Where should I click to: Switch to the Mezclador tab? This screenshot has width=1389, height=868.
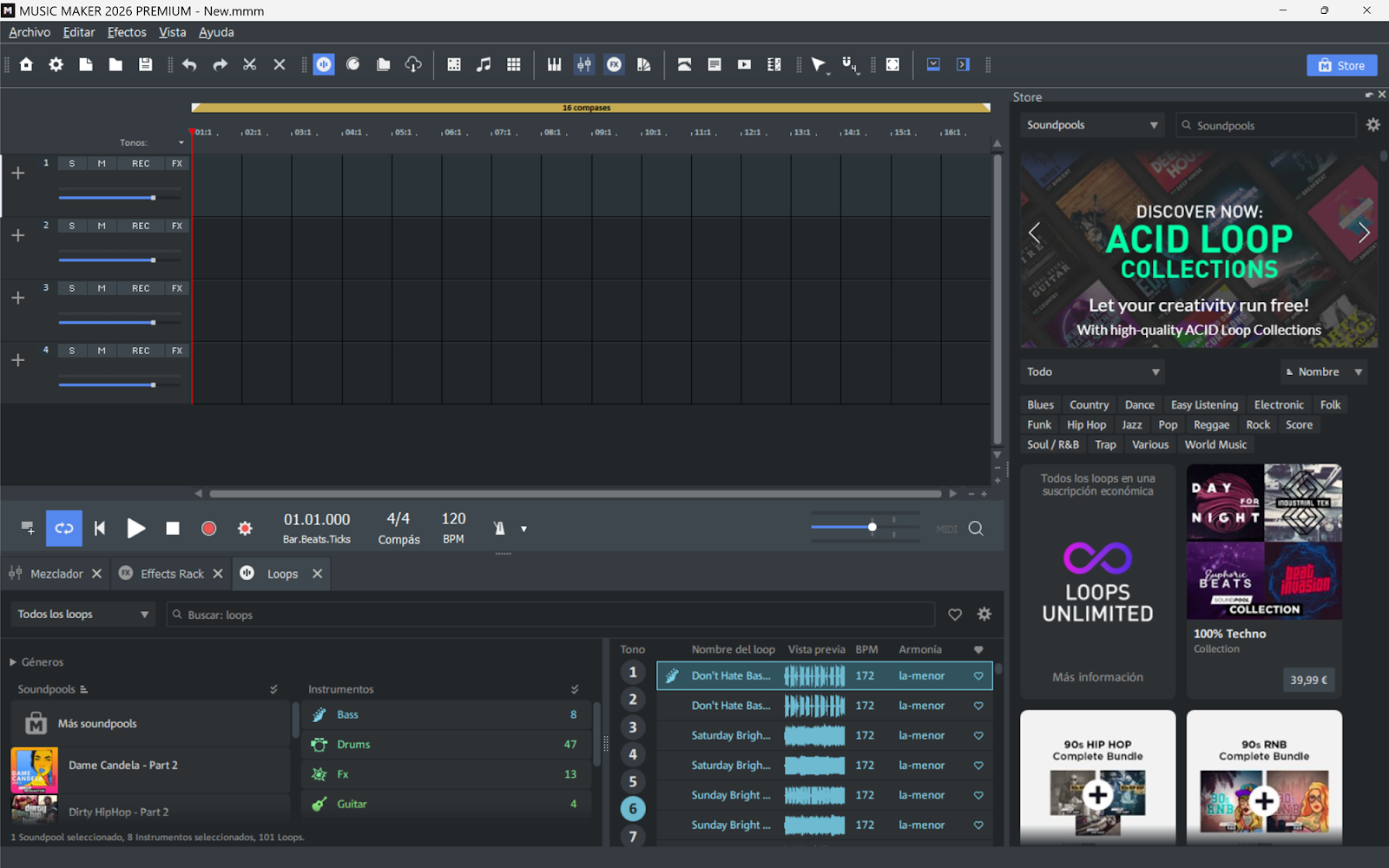[56, 574]
